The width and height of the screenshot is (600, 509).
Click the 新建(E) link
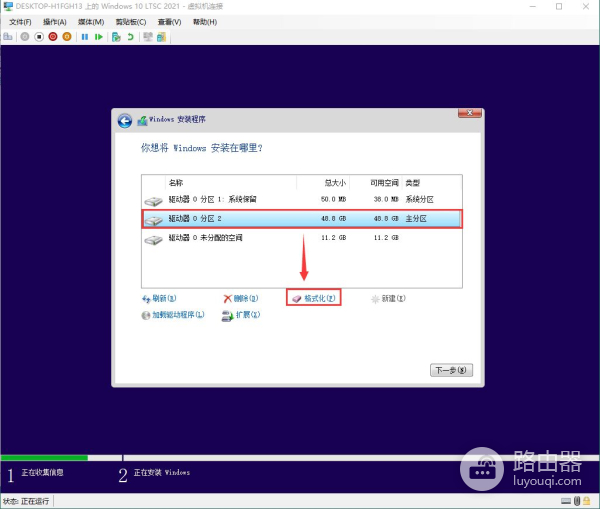tap(388, 299)
